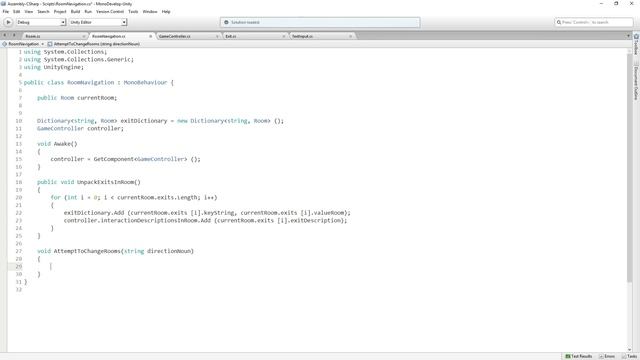640x360 pixels.
Task: Close the RoomNavigation.cs tab
Action: click(x=150, y=36)
